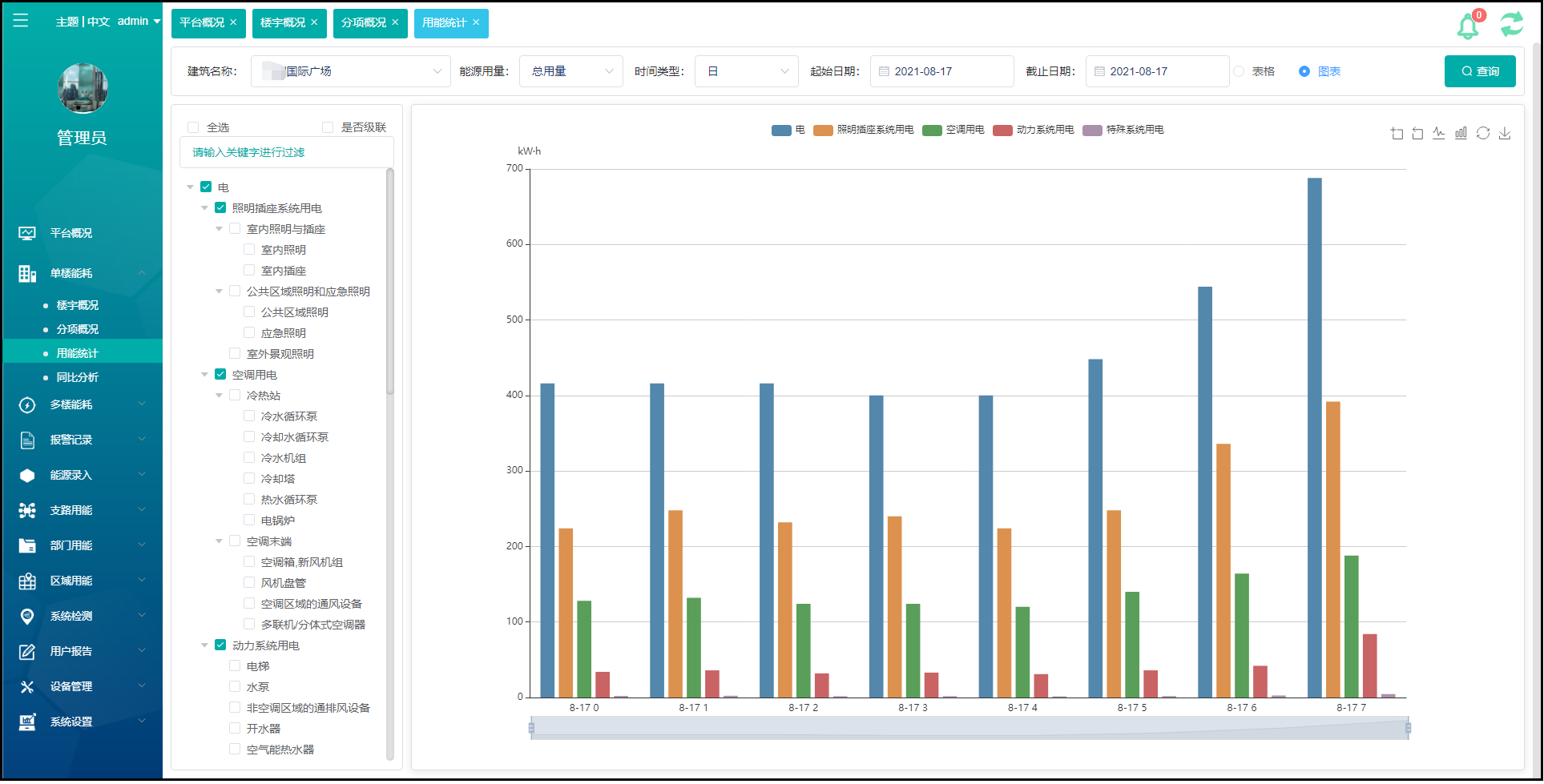This screenshot has height=784, width=1544.
Task: Click the 区域用能 grid icon
Action: 27,581
